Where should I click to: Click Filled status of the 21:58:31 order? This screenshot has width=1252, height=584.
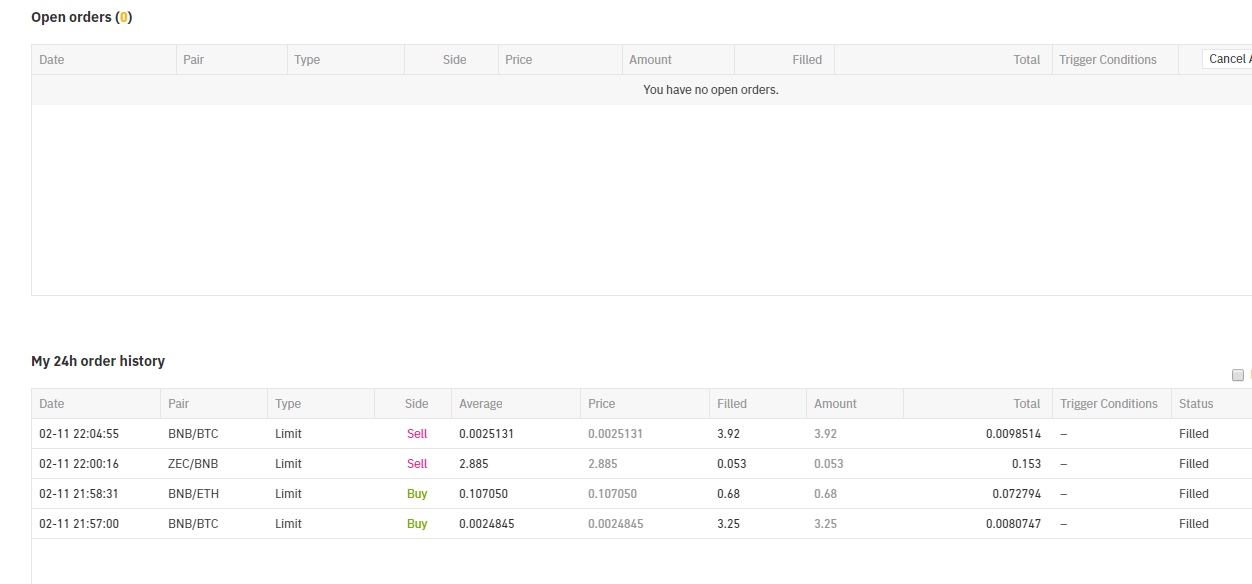pos(1193,494)
